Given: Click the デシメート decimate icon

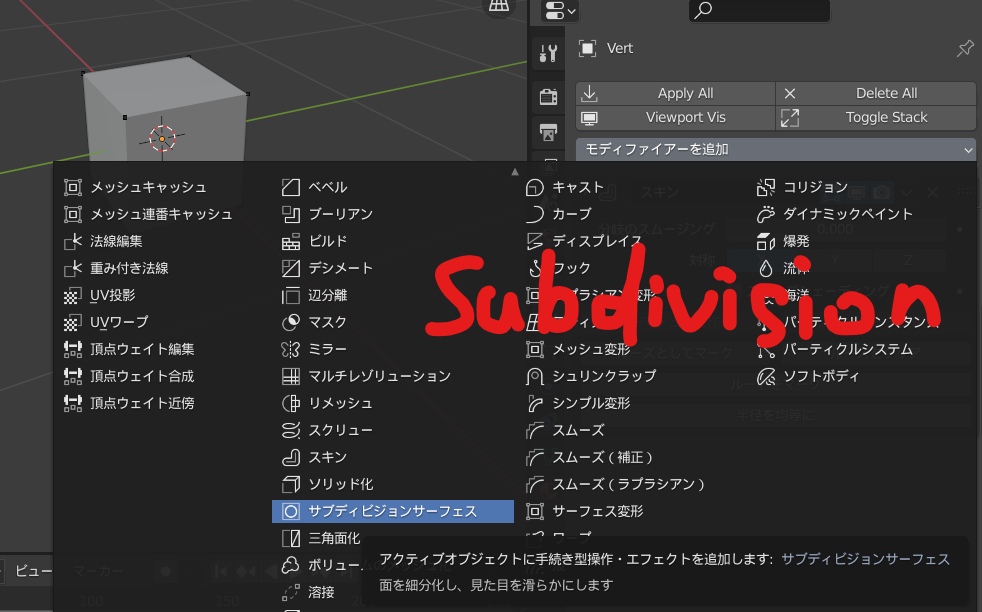Looking at the screenshot, I should 291,268.
